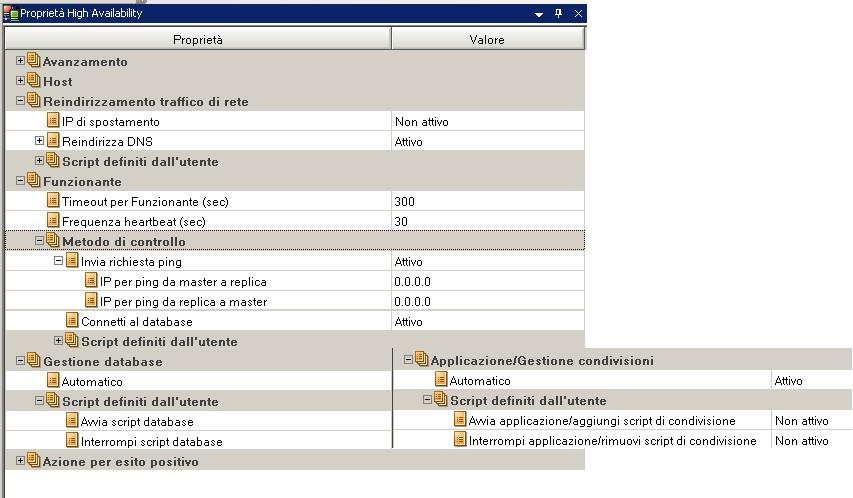Select the heartbeat value 30
Viewport: 853px width, 498px height.
point(401,222)
